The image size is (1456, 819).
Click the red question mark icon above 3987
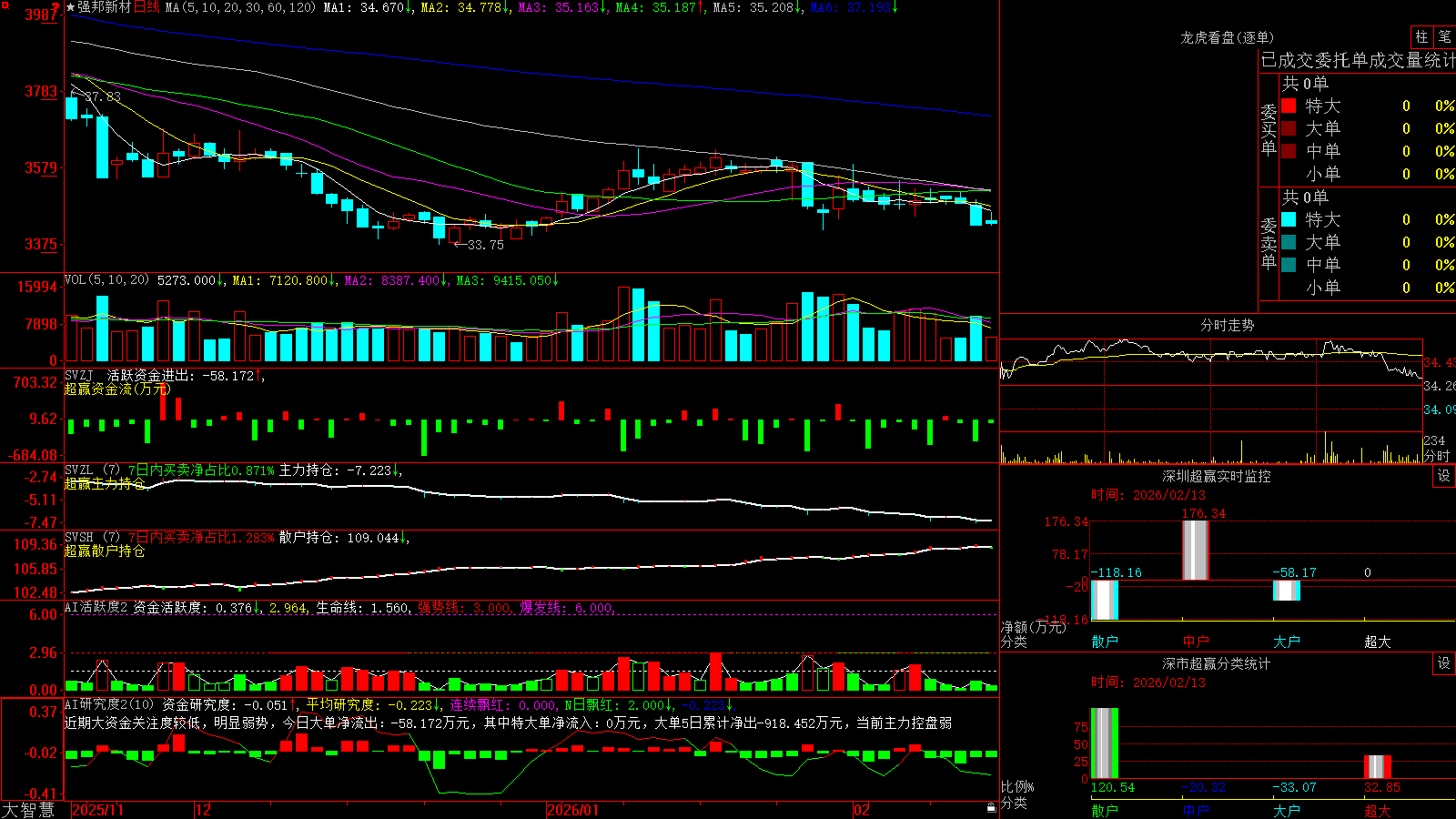click(56, 7)
